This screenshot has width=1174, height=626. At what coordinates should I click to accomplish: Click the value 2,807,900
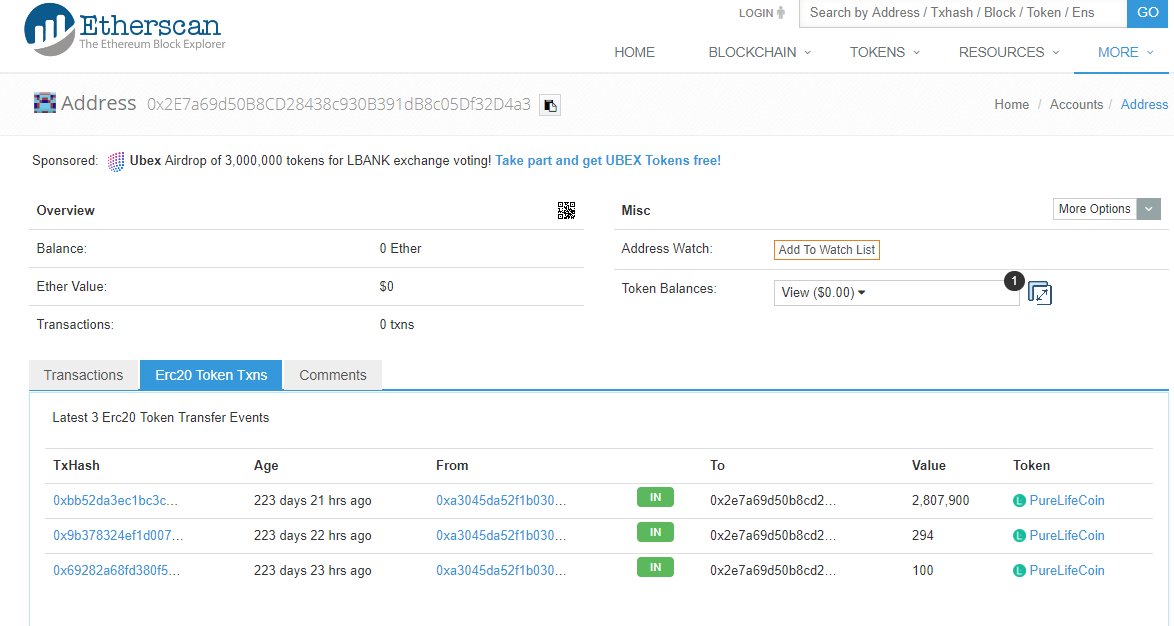(940, 501)
